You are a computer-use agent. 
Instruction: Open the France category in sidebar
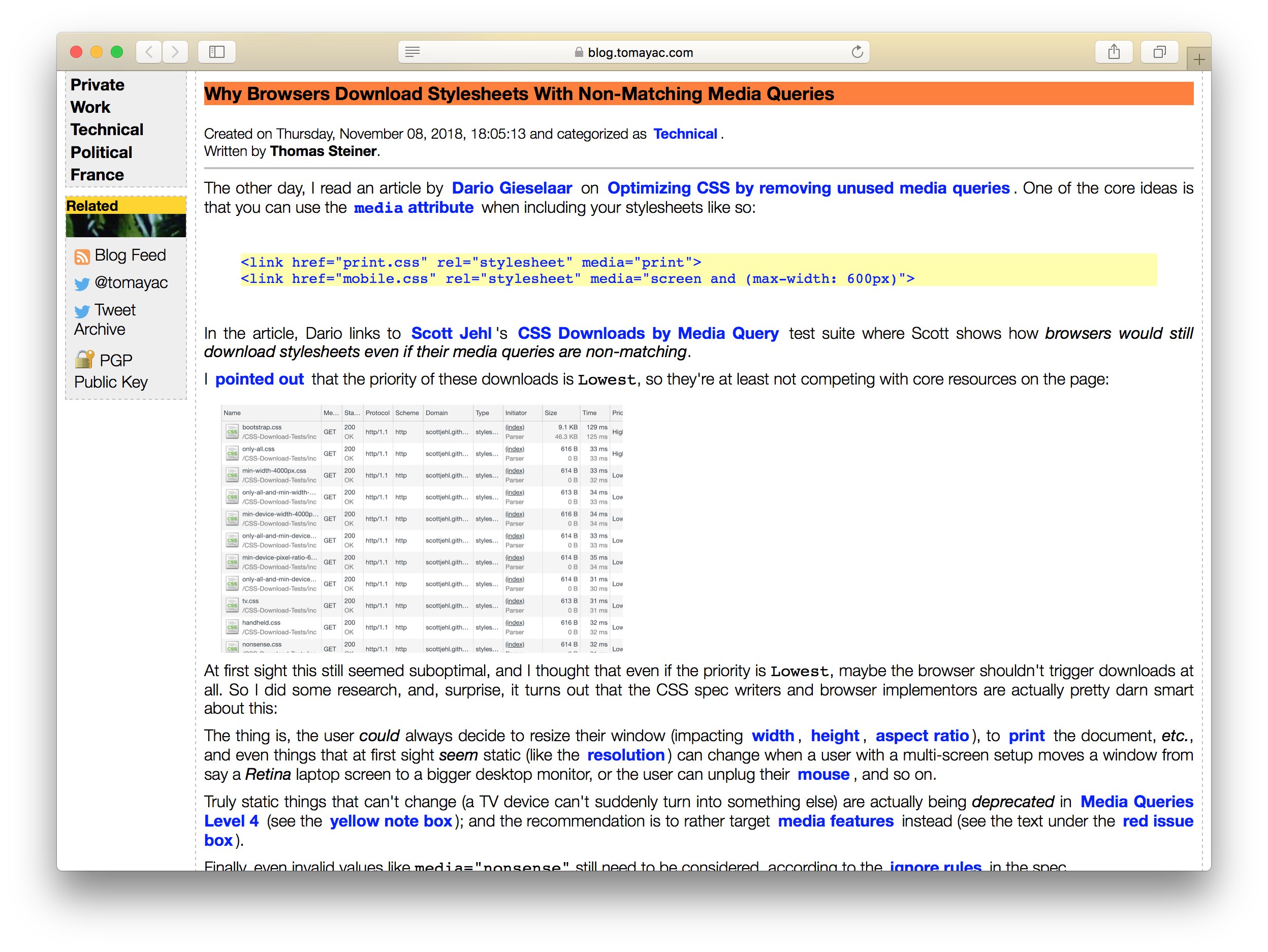(x=98, y=175)
